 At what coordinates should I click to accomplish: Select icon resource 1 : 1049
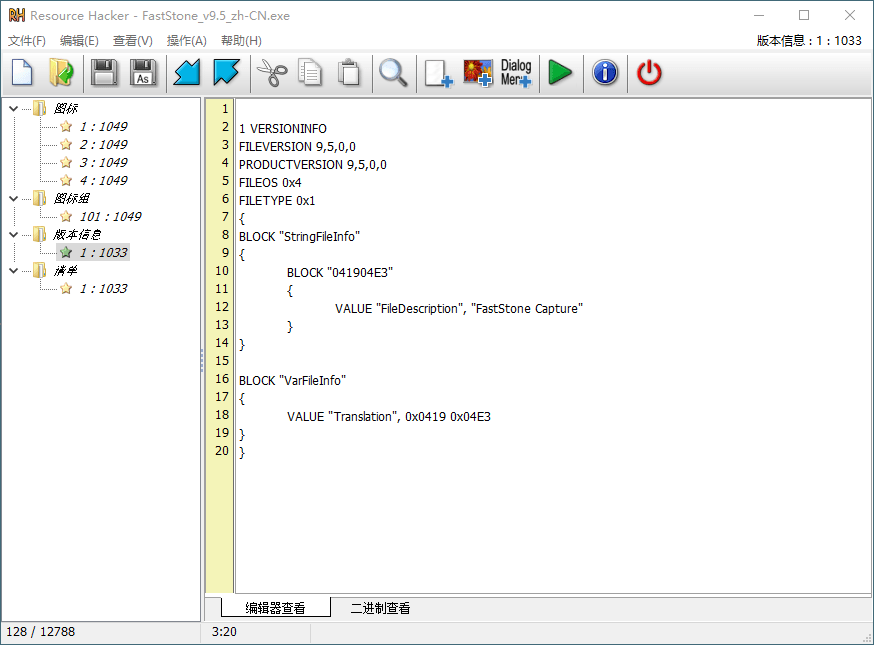(104, 127)
